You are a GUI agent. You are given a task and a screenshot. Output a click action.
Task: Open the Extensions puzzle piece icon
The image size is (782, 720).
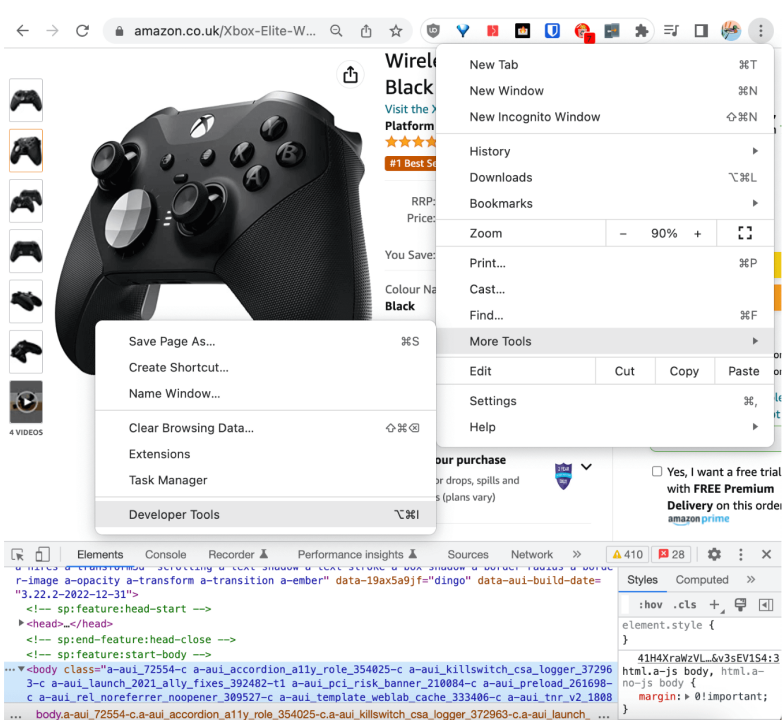click(x=641, y=31)
